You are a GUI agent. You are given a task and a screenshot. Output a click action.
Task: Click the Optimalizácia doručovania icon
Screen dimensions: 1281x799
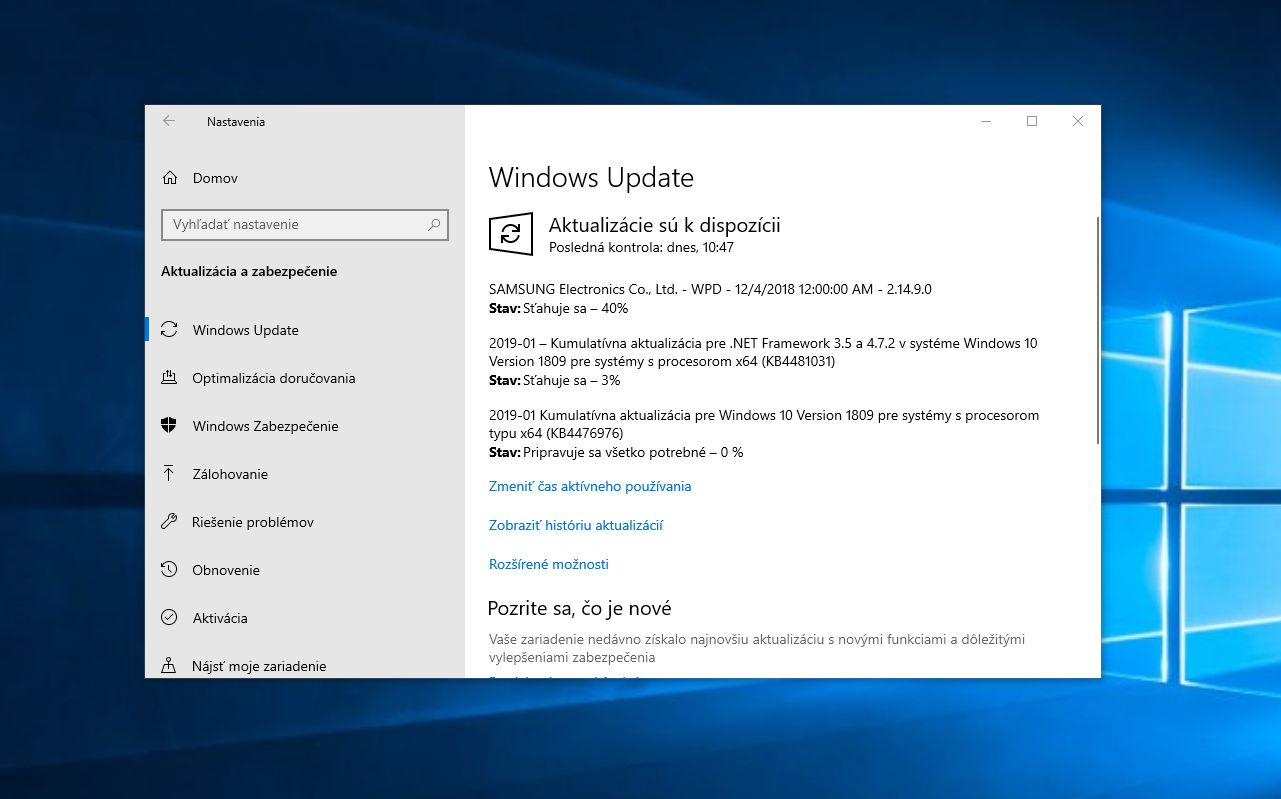pyautogui.click(x=169, y=378)
